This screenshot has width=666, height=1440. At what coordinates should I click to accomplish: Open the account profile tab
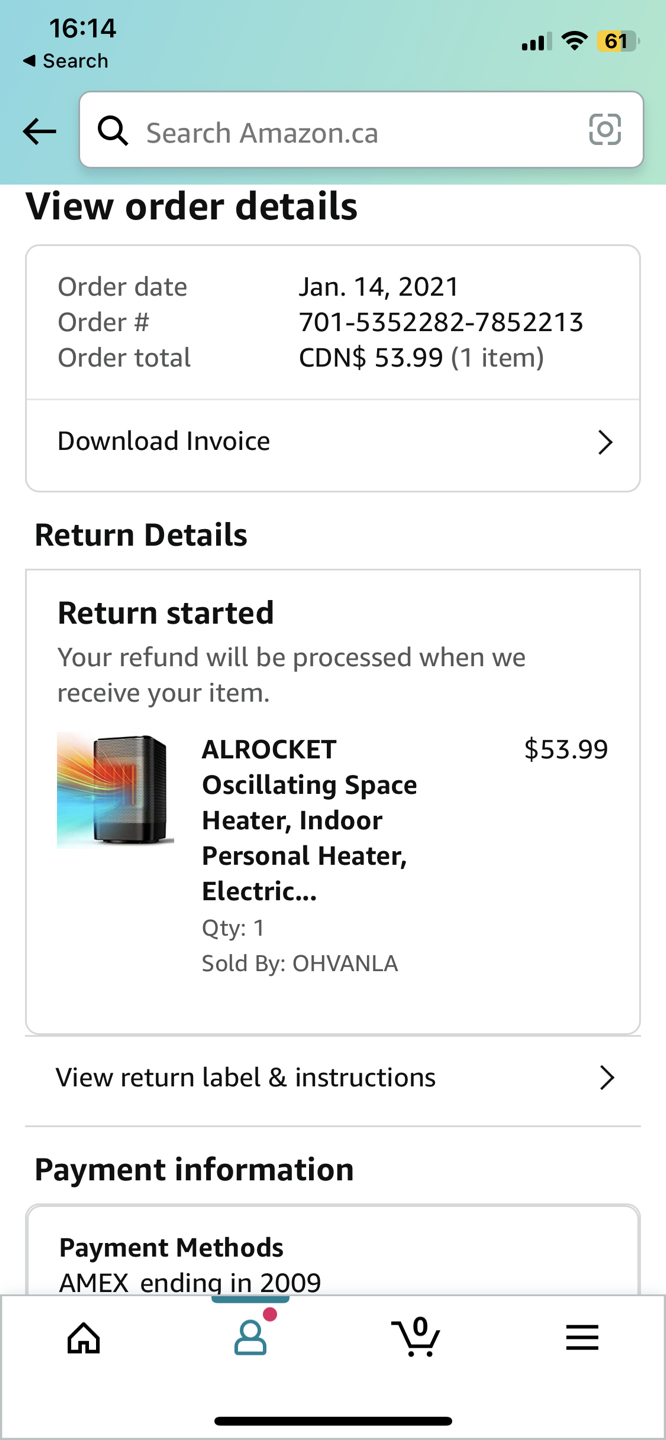(x=250, y=1337)
